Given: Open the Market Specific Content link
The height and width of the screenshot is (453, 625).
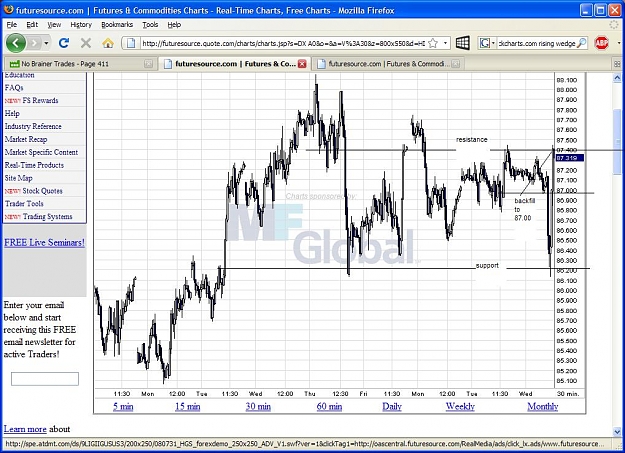Looking at the screenshot, I should click(x=41, y=152).
